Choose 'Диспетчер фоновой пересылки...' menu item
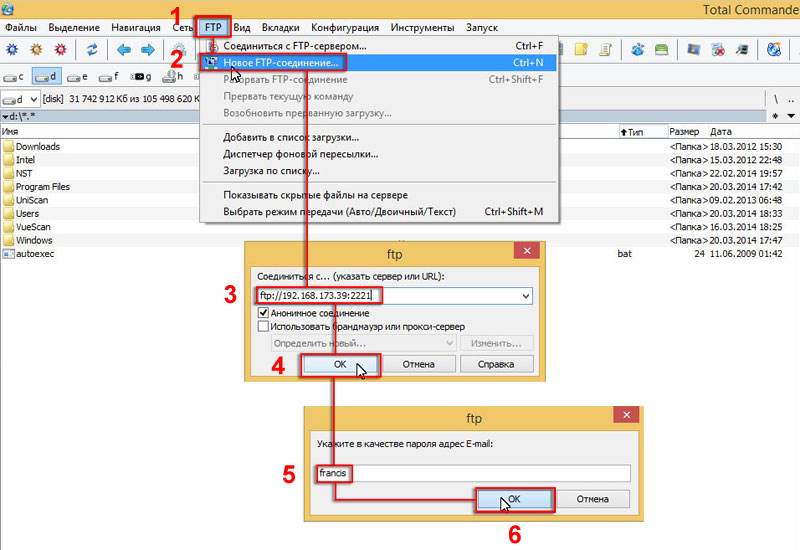The image size is (800, 550). point(379,154)
